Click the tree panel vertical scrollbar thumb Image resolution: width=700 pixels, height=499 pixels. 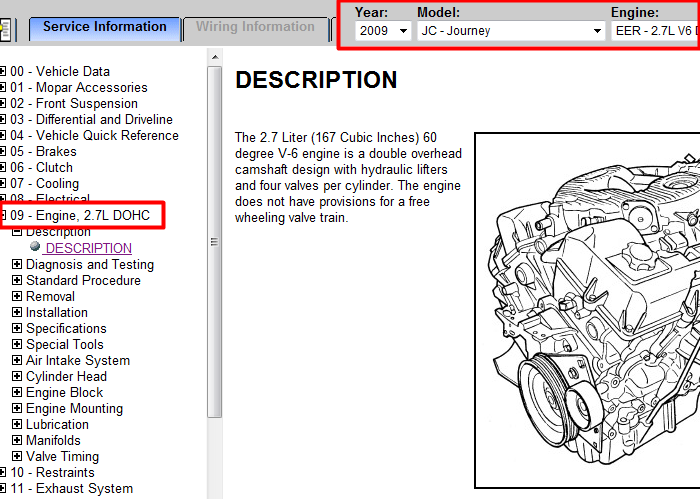click(x=215, y=242)
